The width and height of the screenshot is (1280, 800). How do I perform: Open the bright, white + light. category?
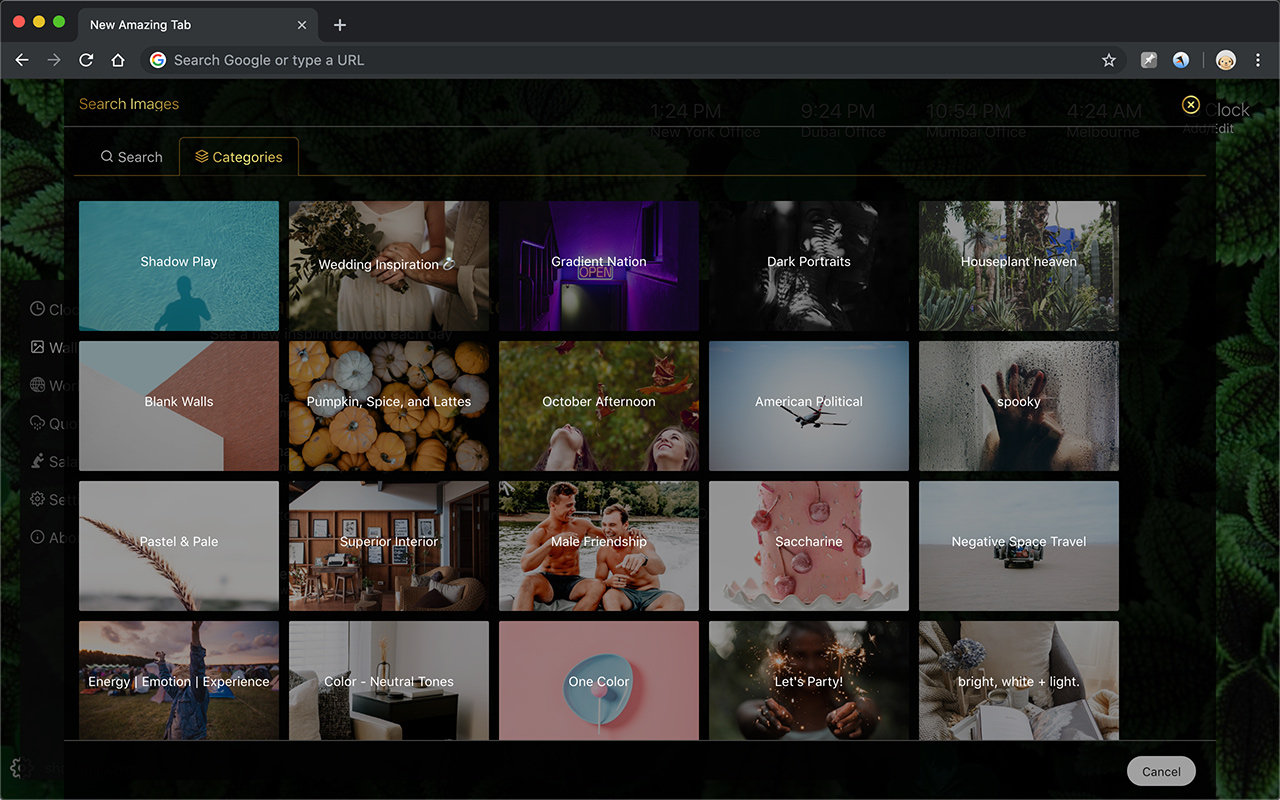tap(1019, 681)
